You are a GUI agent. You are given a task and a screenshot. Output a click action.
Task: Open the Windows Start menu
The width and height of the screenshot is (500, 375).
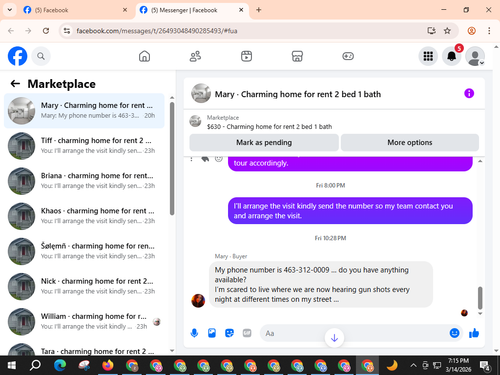[12, 366]
